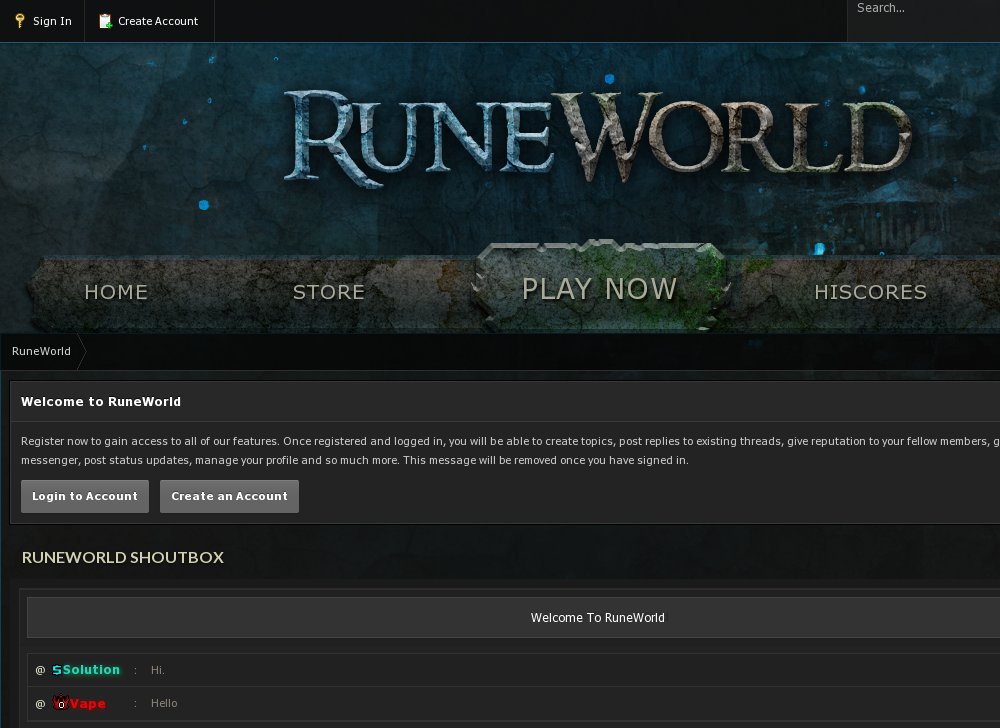This screenshot has height=728, width=1000.
Task: Click the RuneWorld logo banner
Action: pyautogui.click(x=600, y=130)
